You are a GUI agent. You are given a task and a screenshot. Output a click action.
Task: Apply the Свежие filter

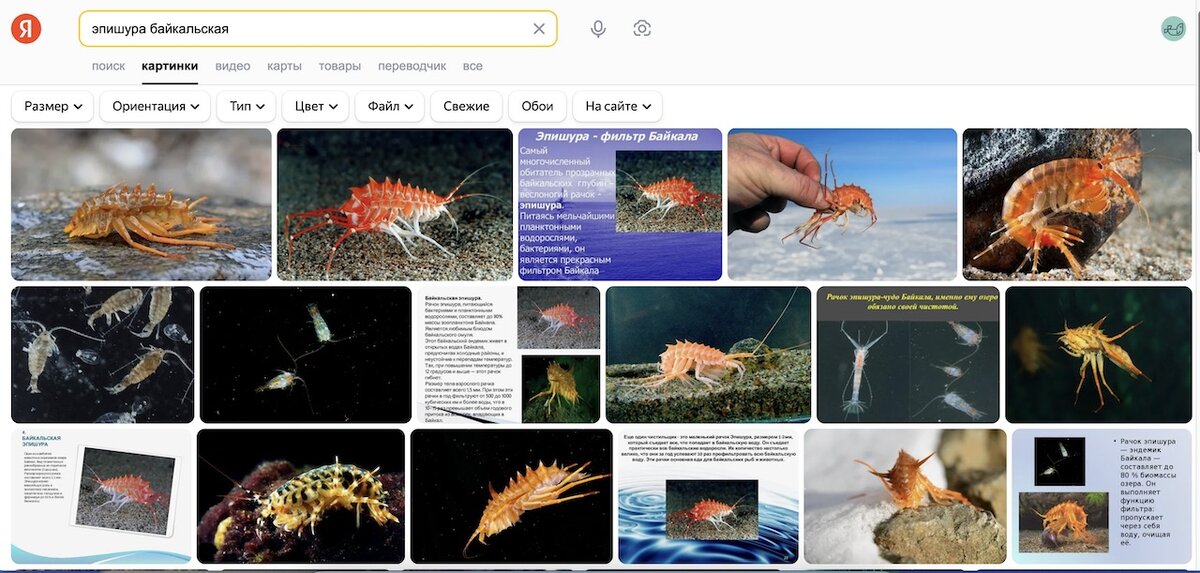(x=466, y=106)
